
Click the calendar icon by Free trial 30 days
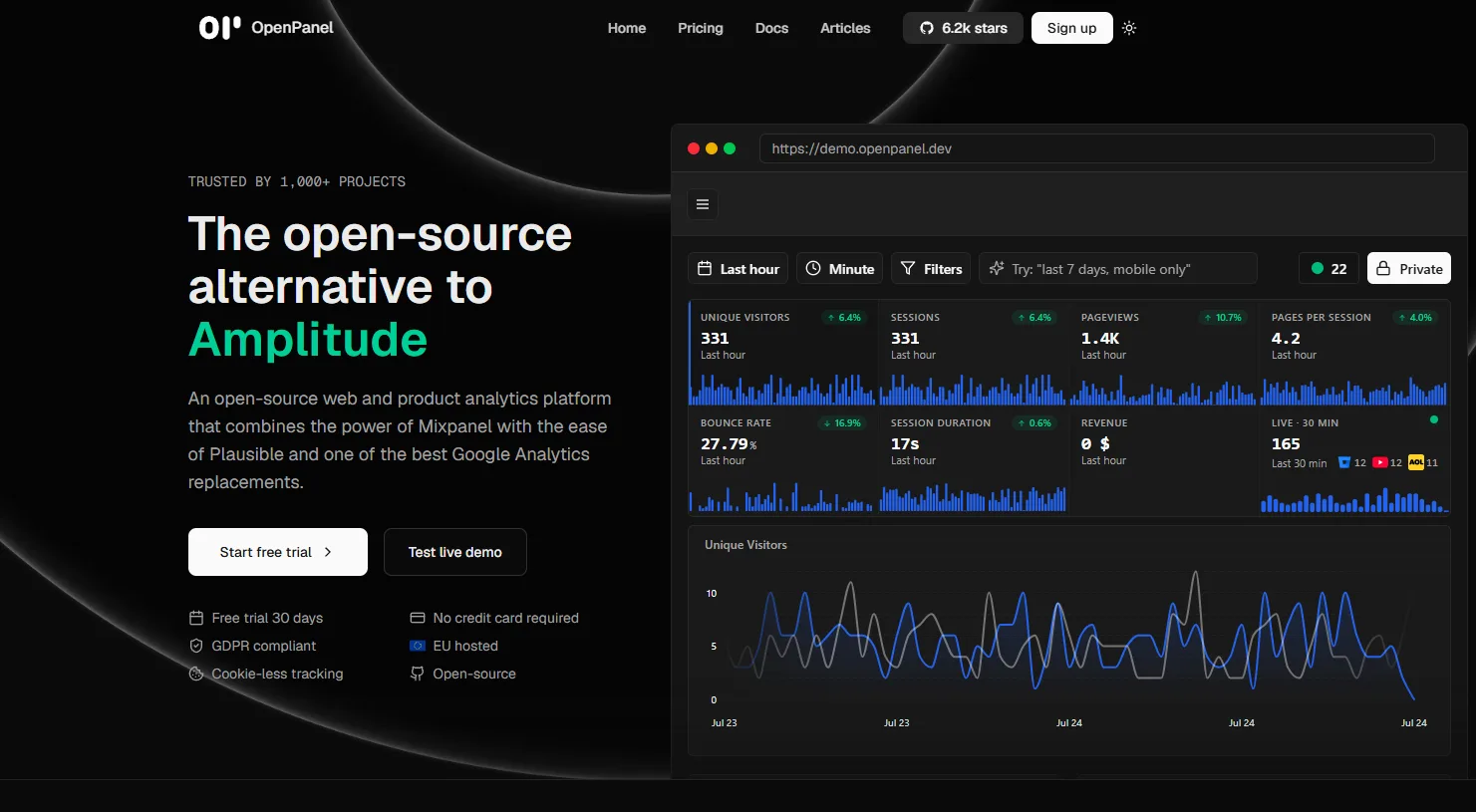(196, 618)
